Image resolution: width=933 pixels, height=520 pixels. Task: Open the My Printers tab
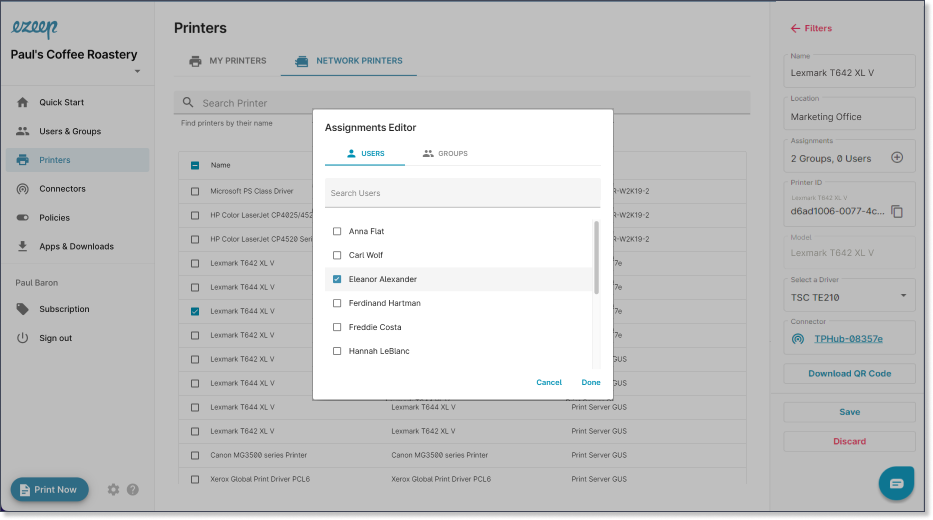pos(227,61)
